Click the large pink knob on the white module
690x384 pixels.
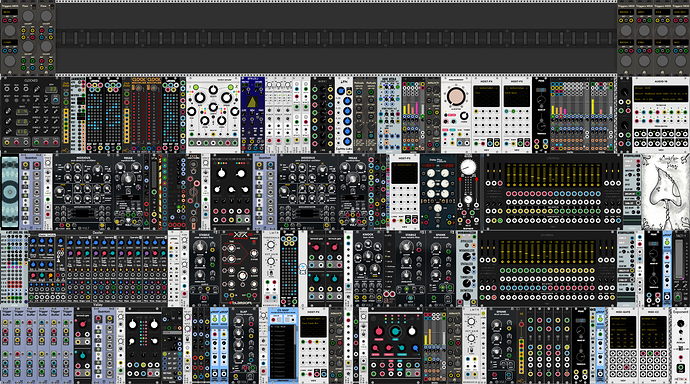click(x=455, y=96)
